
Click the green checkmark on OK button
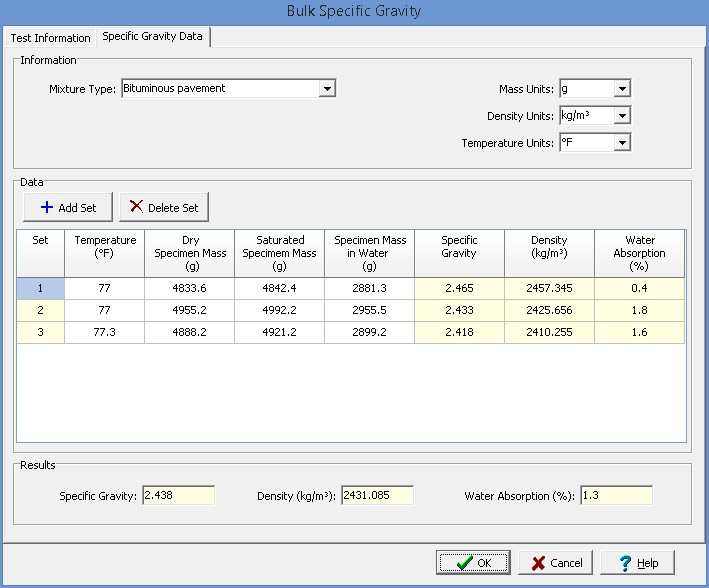(x=464, y=563)
